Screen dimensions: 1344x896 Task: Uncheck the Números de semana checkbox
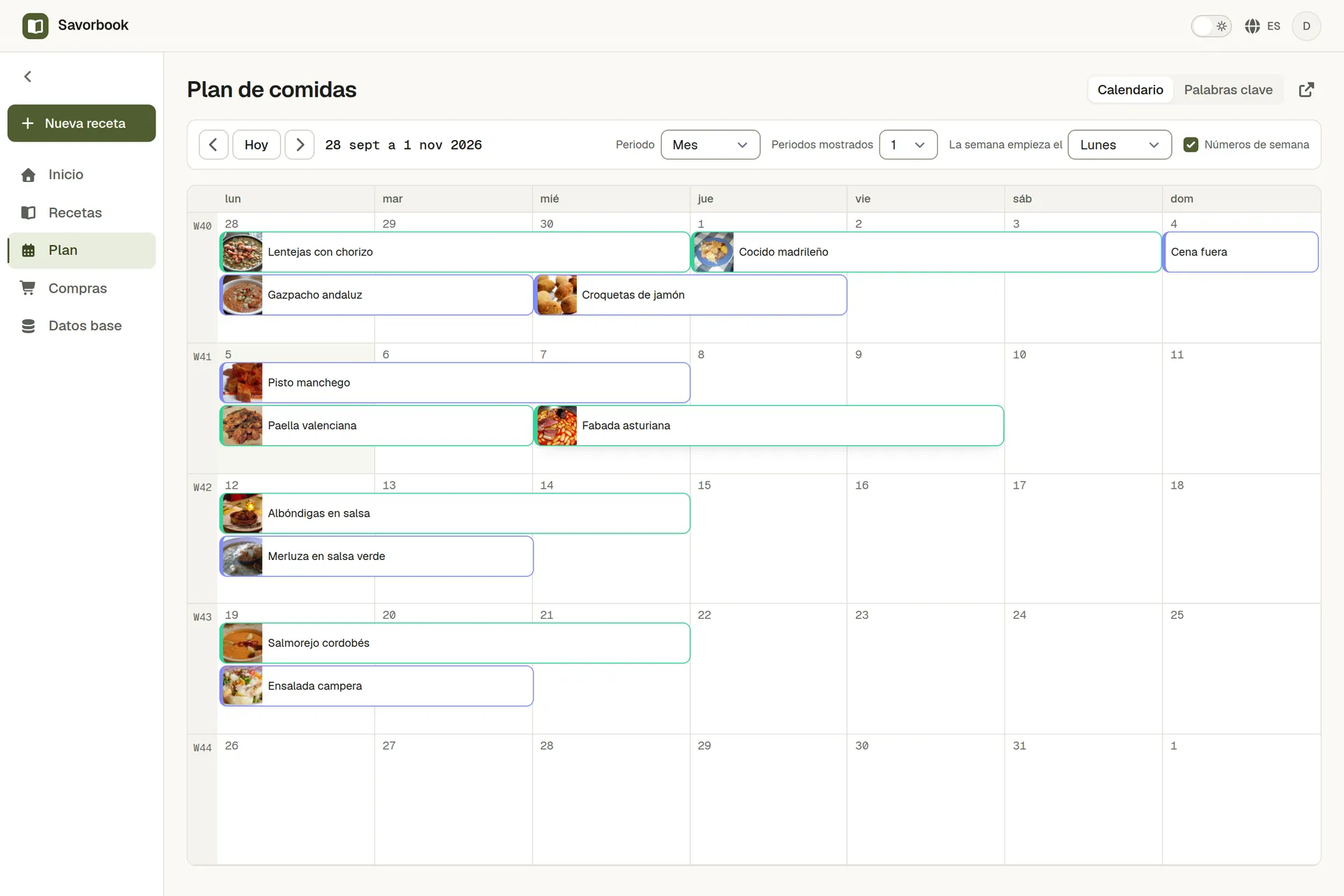(x=1191, y=145)
